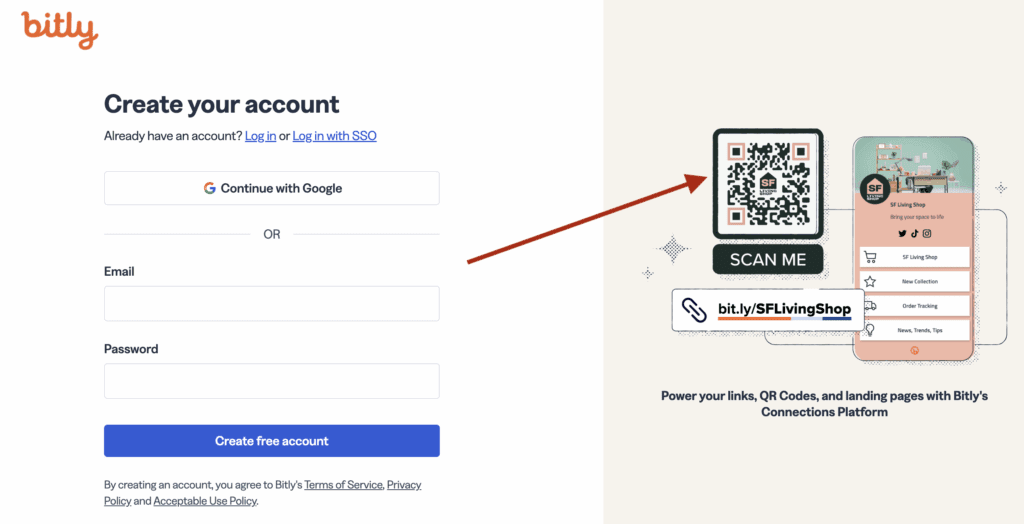Click the QR code image
The width and height of the screenshot is (1024, 524).
(x=767, y=184)
